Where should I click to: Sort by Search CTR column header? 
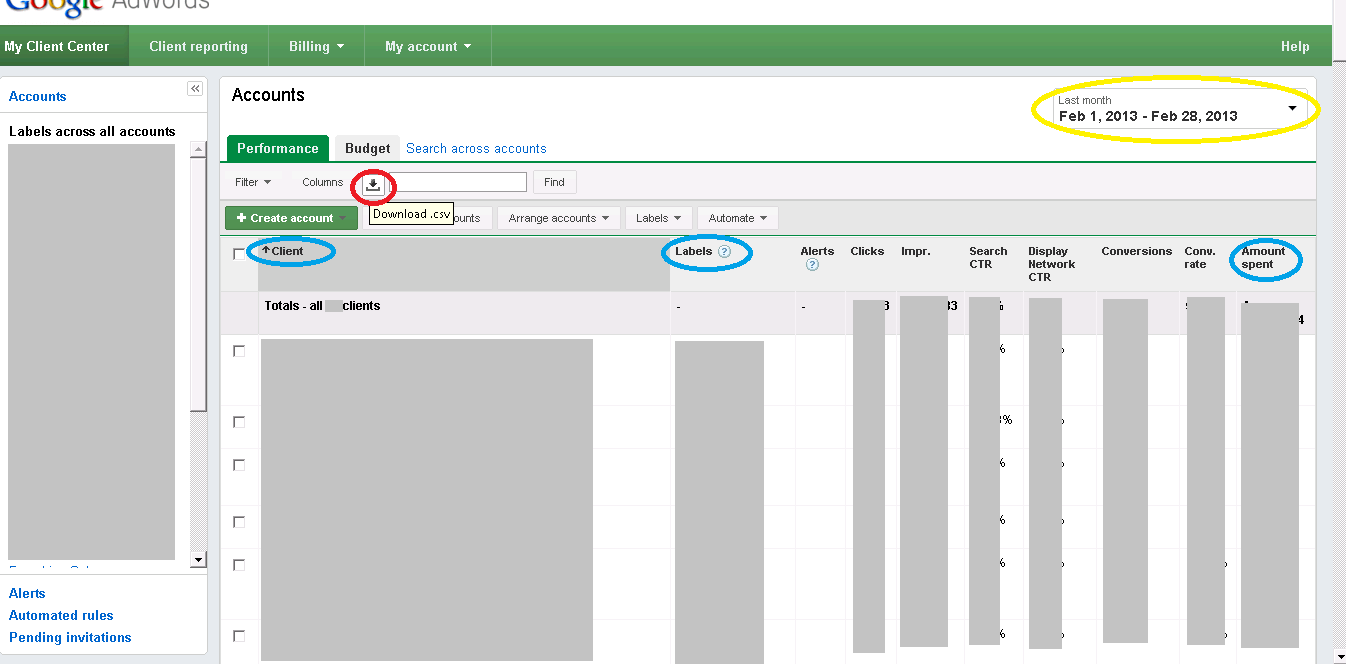click(x=988, y=258)
